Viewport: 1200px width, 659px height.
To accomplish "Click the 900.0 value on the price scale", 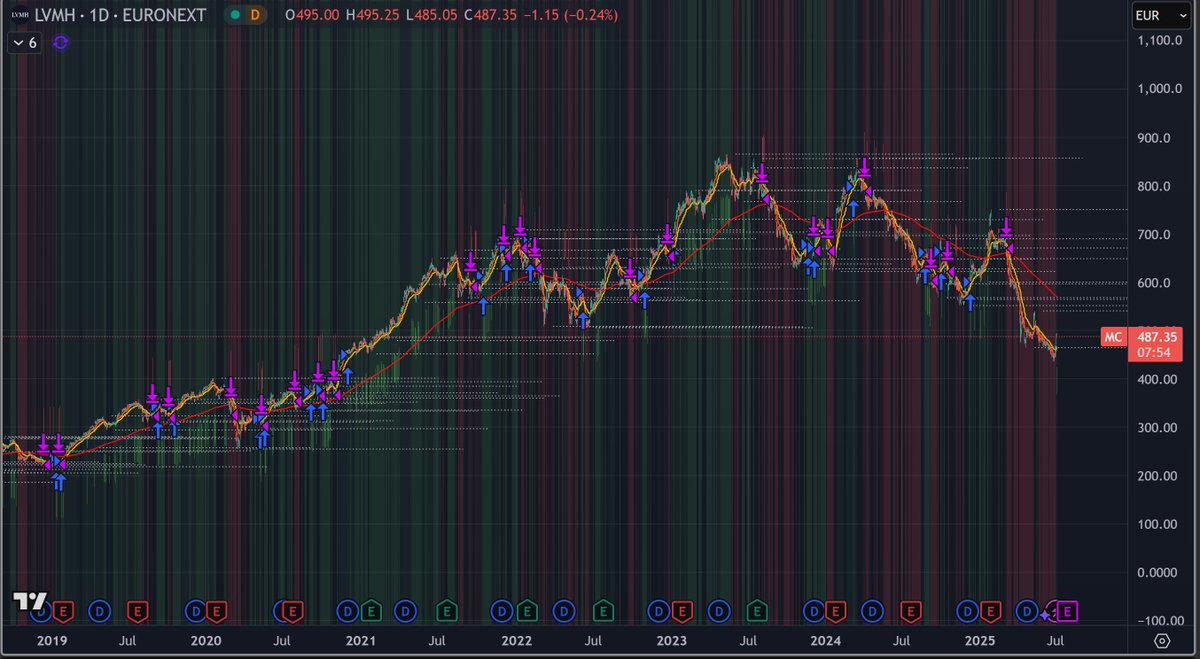I will point(1153,138).
